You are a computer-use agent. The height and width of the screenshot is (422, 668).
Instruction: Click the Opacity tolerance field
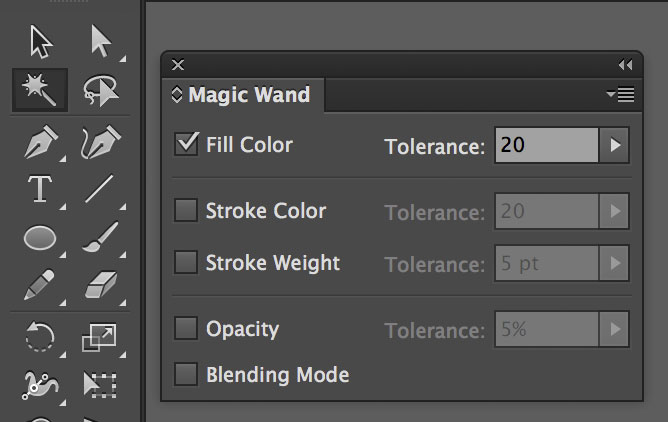tap(547, 329)
